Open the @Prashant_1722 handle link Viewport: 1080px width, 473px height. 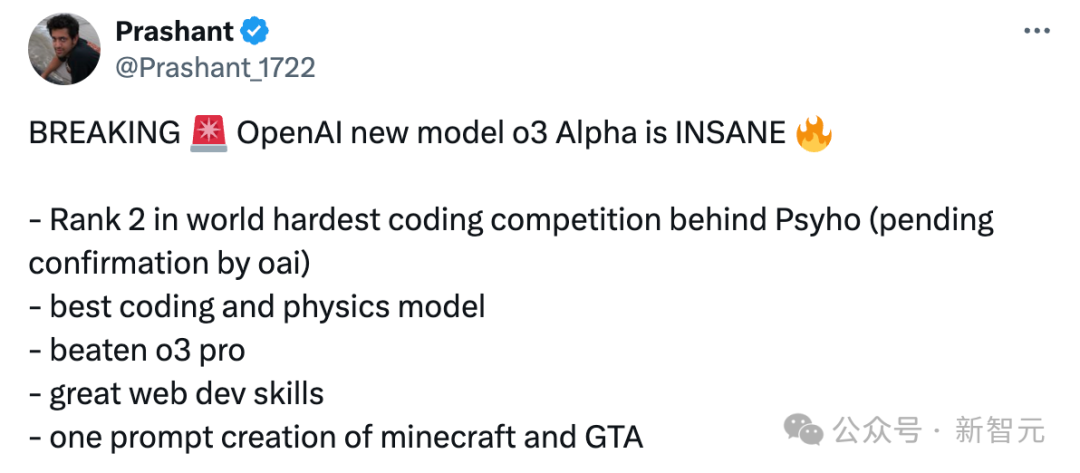(215, 67)
